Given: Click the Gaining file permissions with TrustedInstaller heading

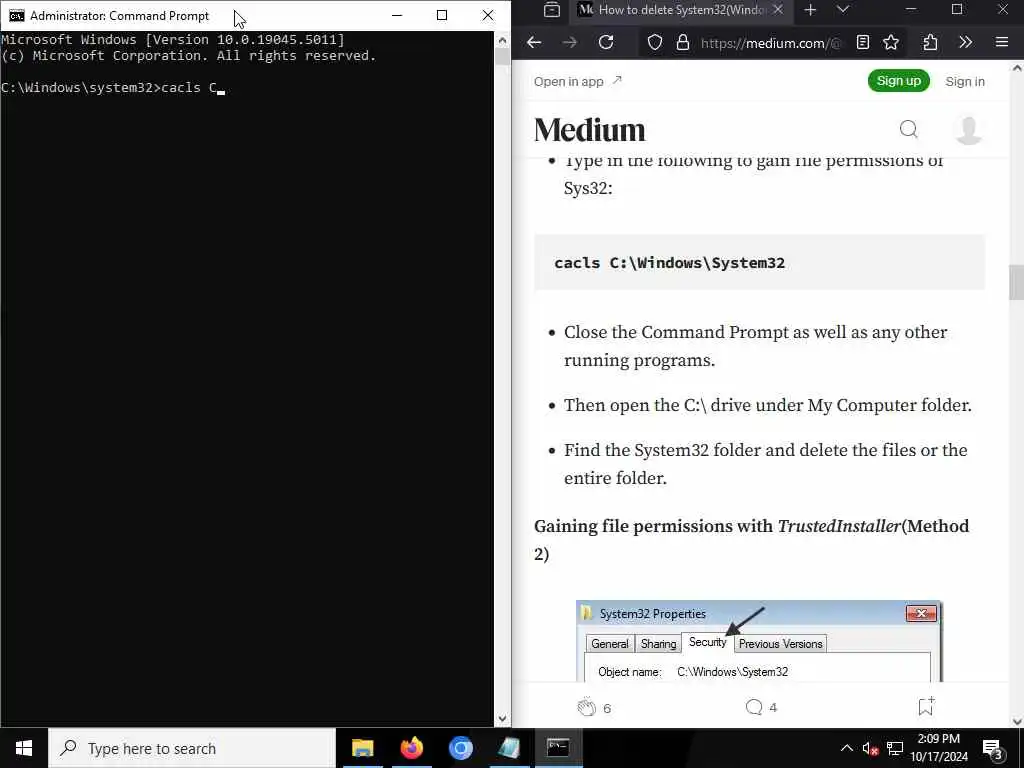Looking at the screenshot, I should click(x=752, y=540).
